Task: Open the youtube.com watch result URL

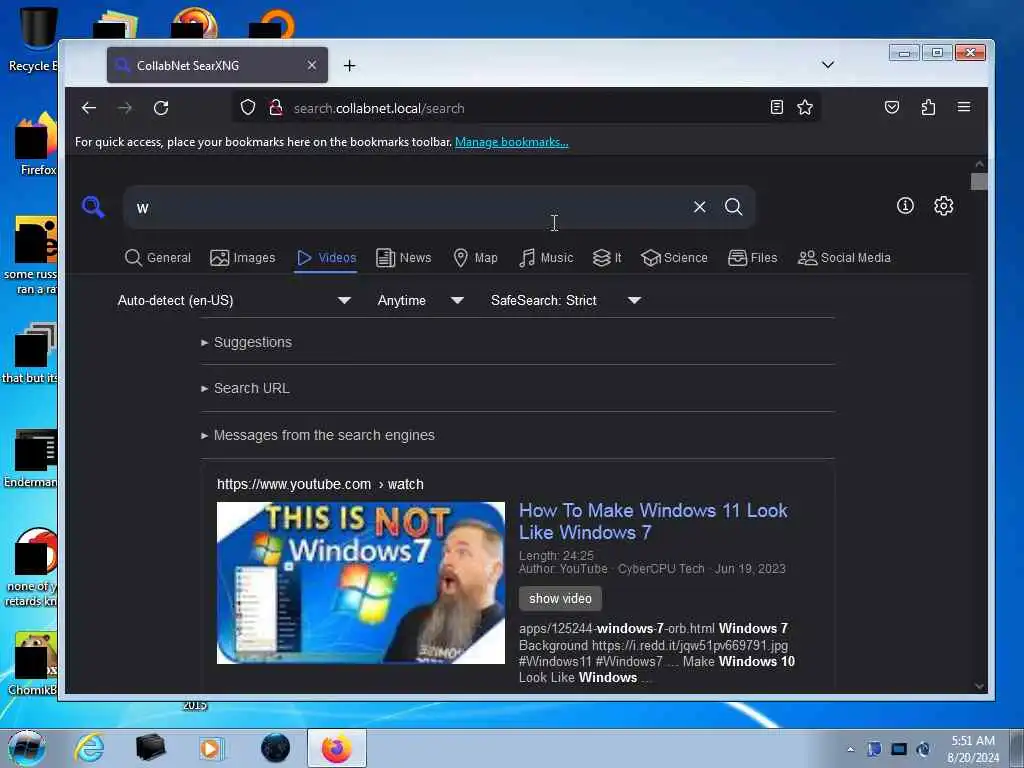Action: (x=320, y=484)
